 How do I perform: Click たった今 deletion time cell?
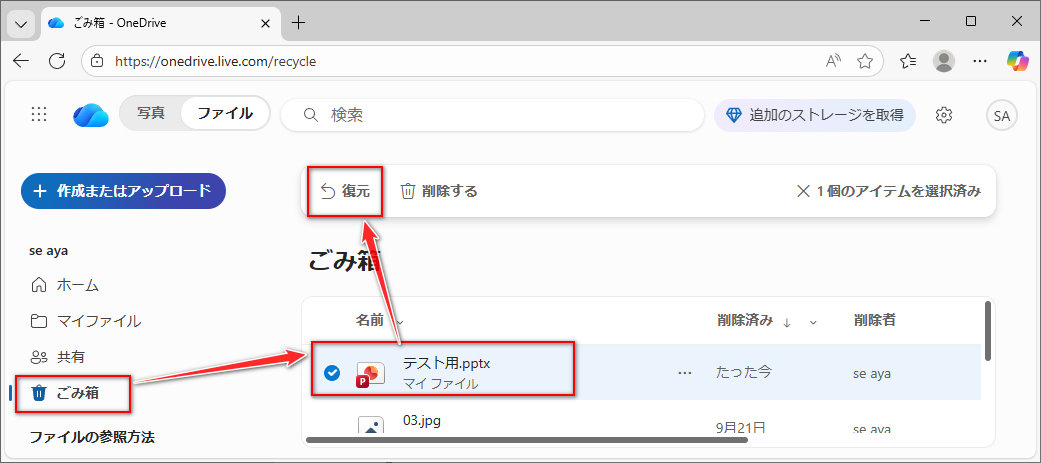(x=744, y=373)
